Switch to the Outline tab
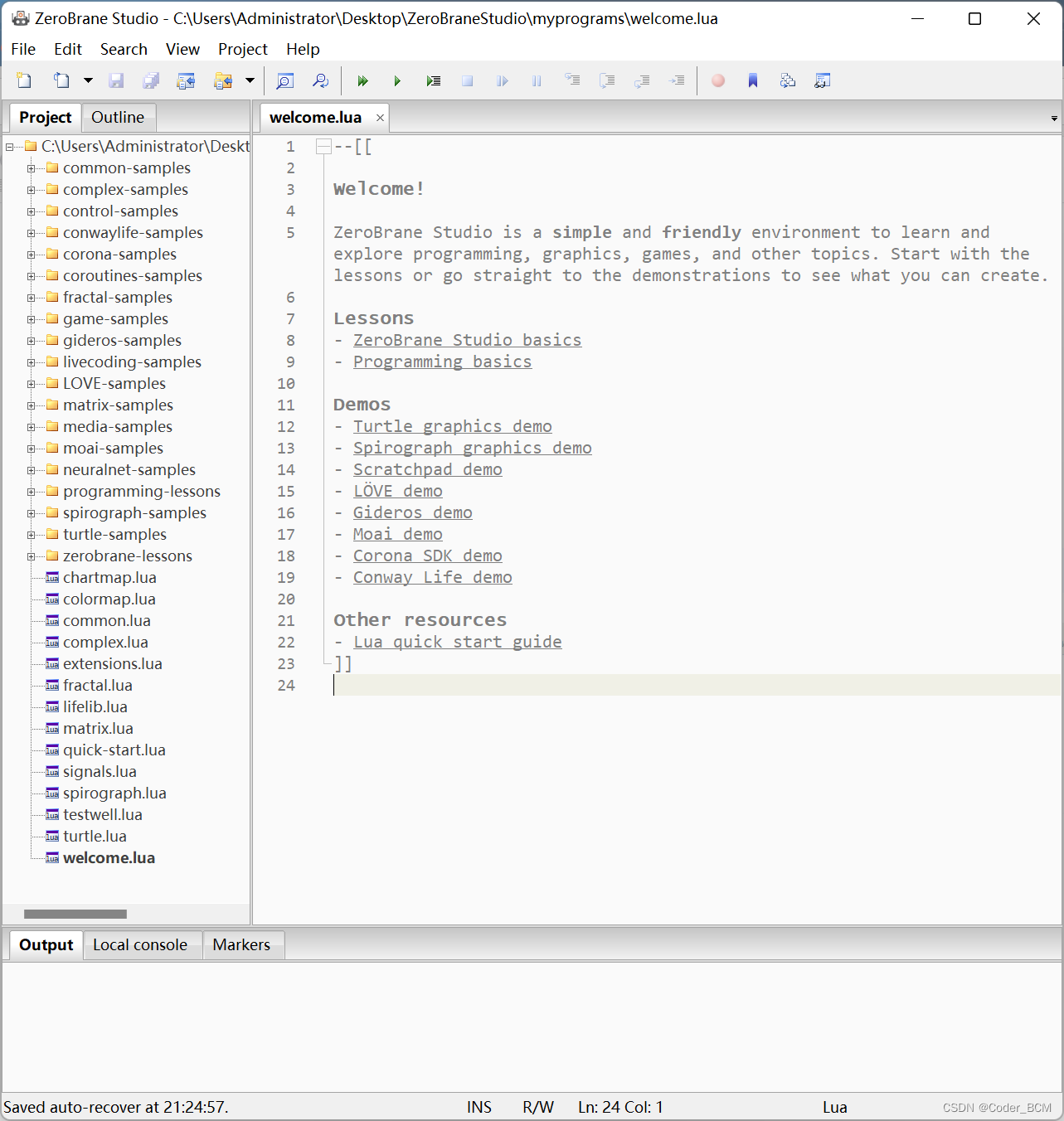The height and width of the screenshot is (1121, 1064). (x=118, y=118)
